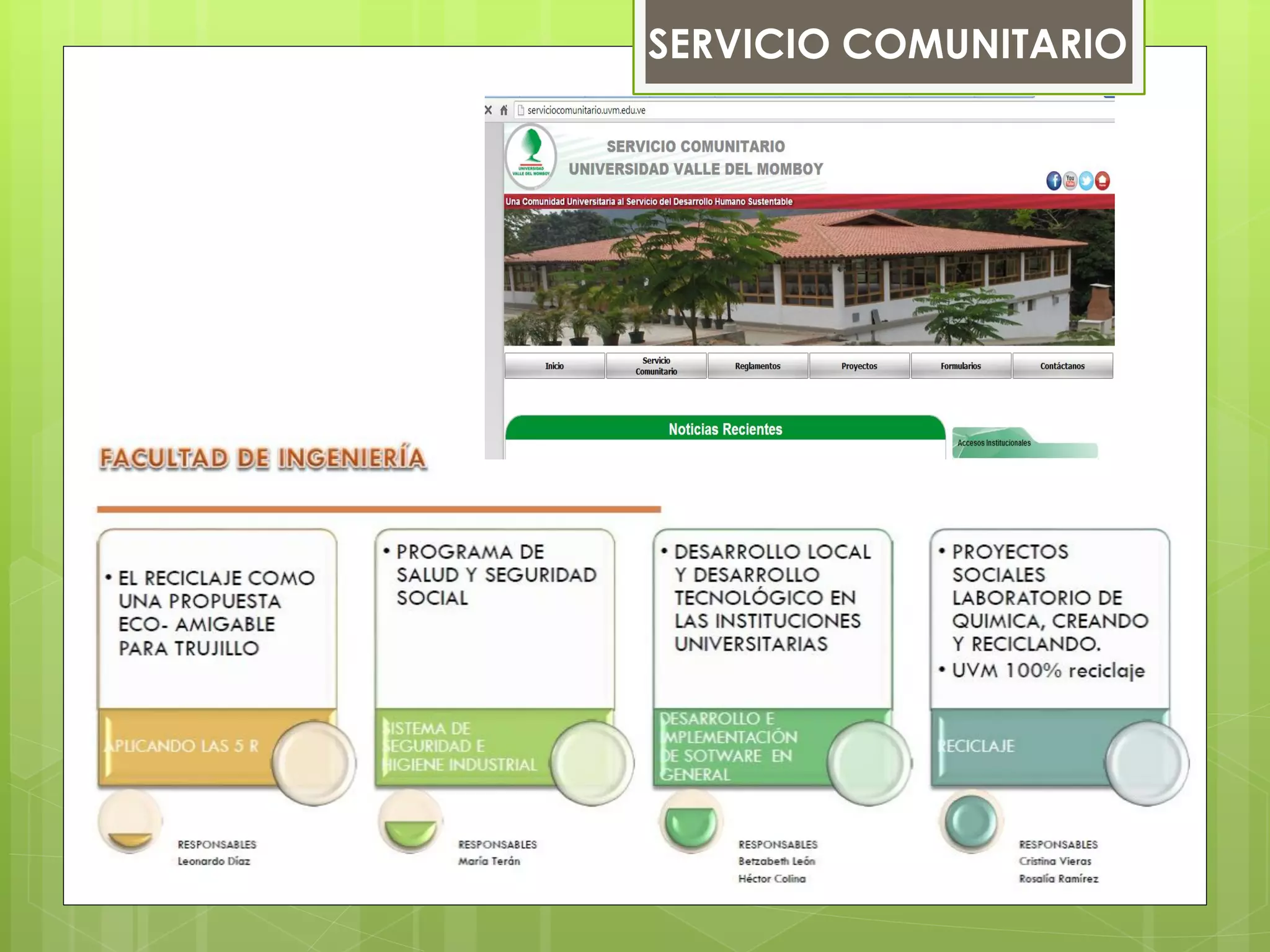Screen dimensions: 1270x952
Task: Click RESPONSABLES label above Betzabeth León
Action: click(778, 844)
